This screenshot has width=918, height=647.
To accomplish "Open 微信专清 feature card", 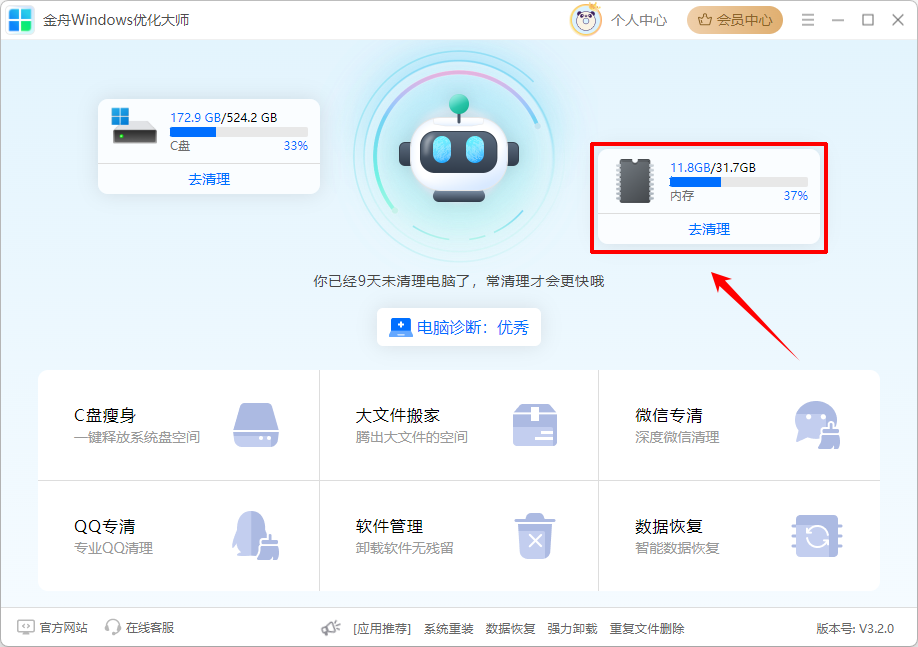I will [739, 425].
